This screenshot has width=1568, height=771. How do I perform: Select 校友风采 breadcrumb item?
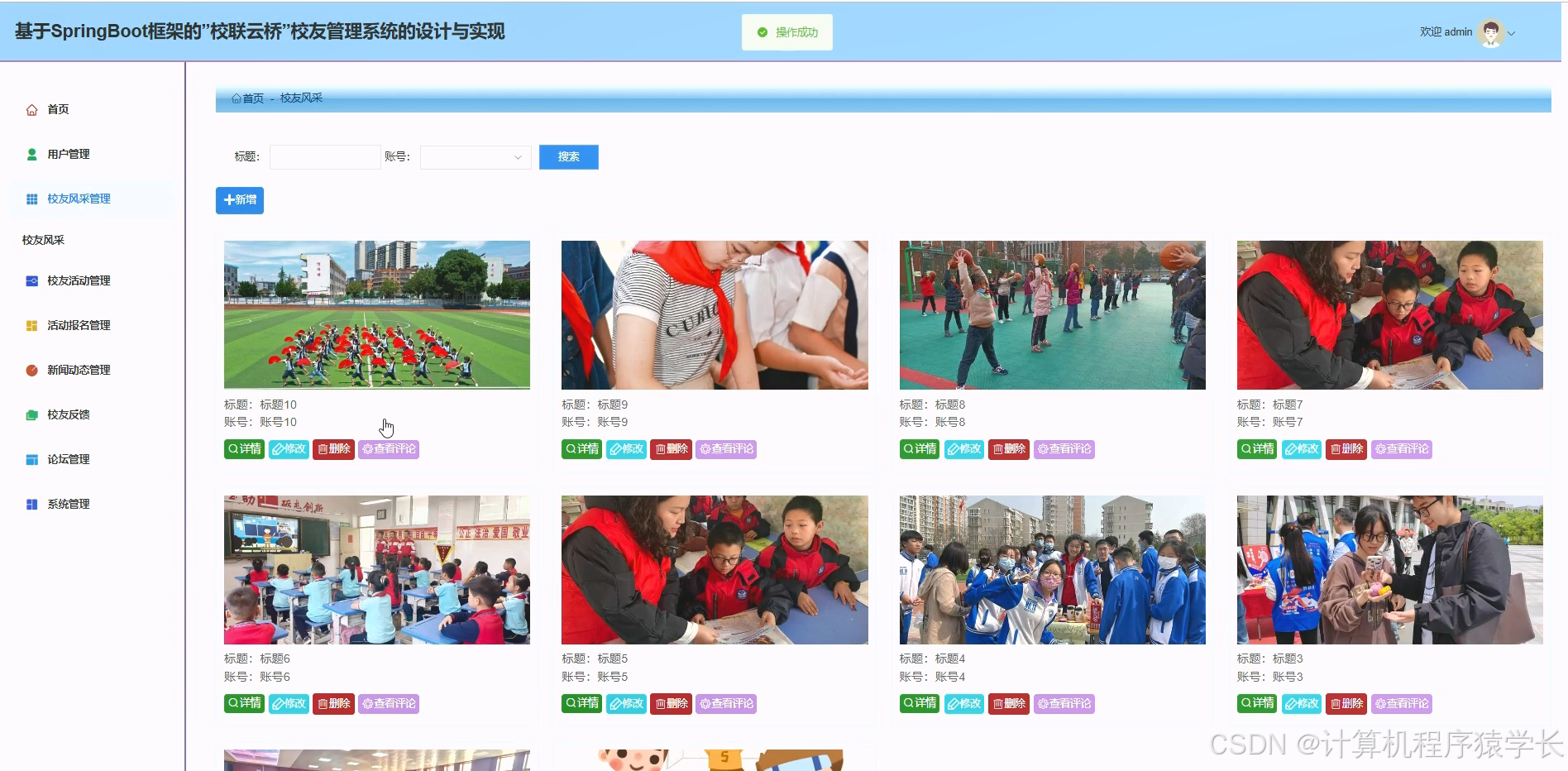pos(303,98)
